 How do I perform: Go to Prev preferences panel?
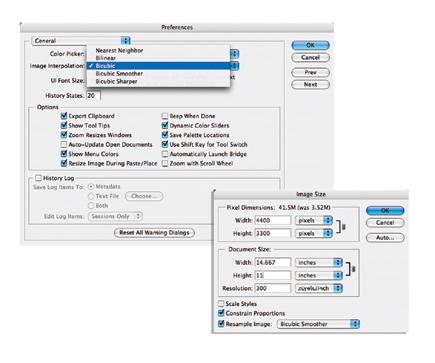point(310,72)
